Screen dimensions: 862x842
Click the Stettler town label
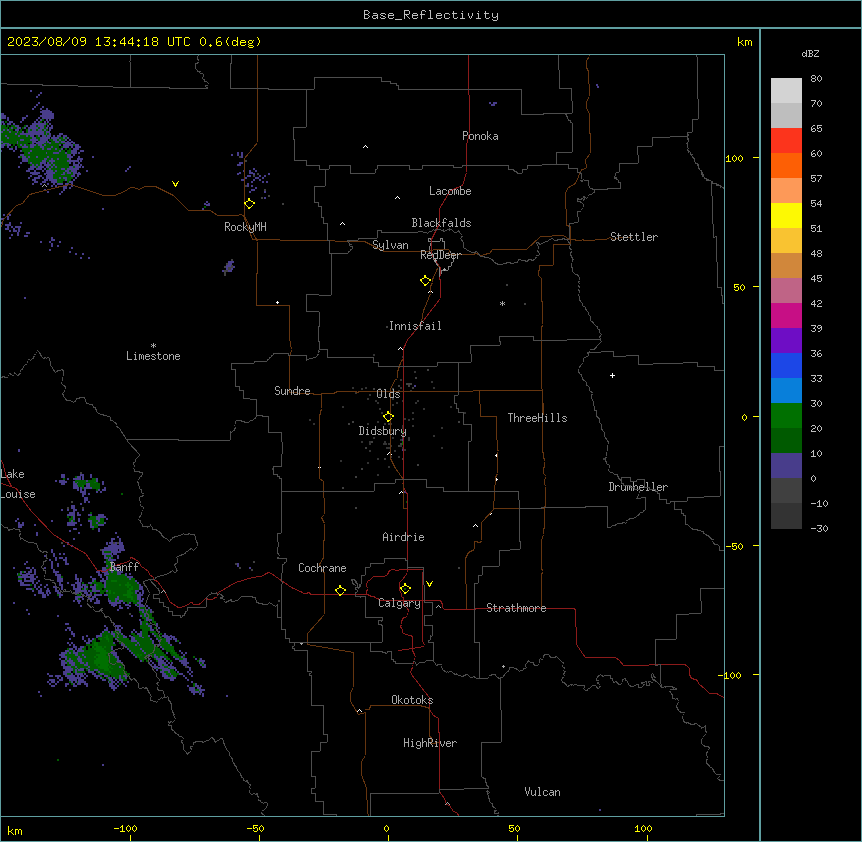coord(634,237)
